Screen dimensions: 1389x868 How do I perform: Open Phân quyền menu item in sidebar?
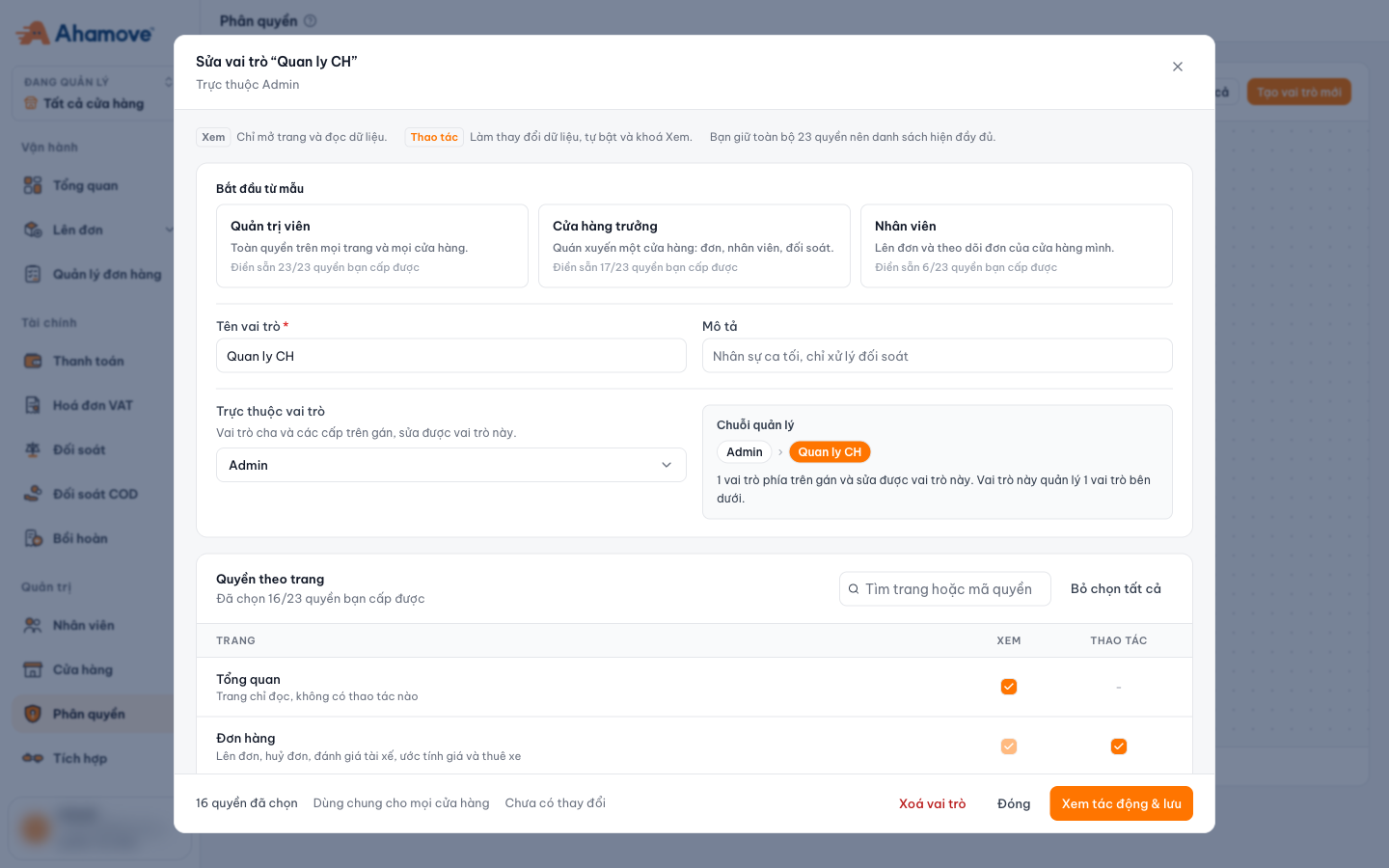94,714
